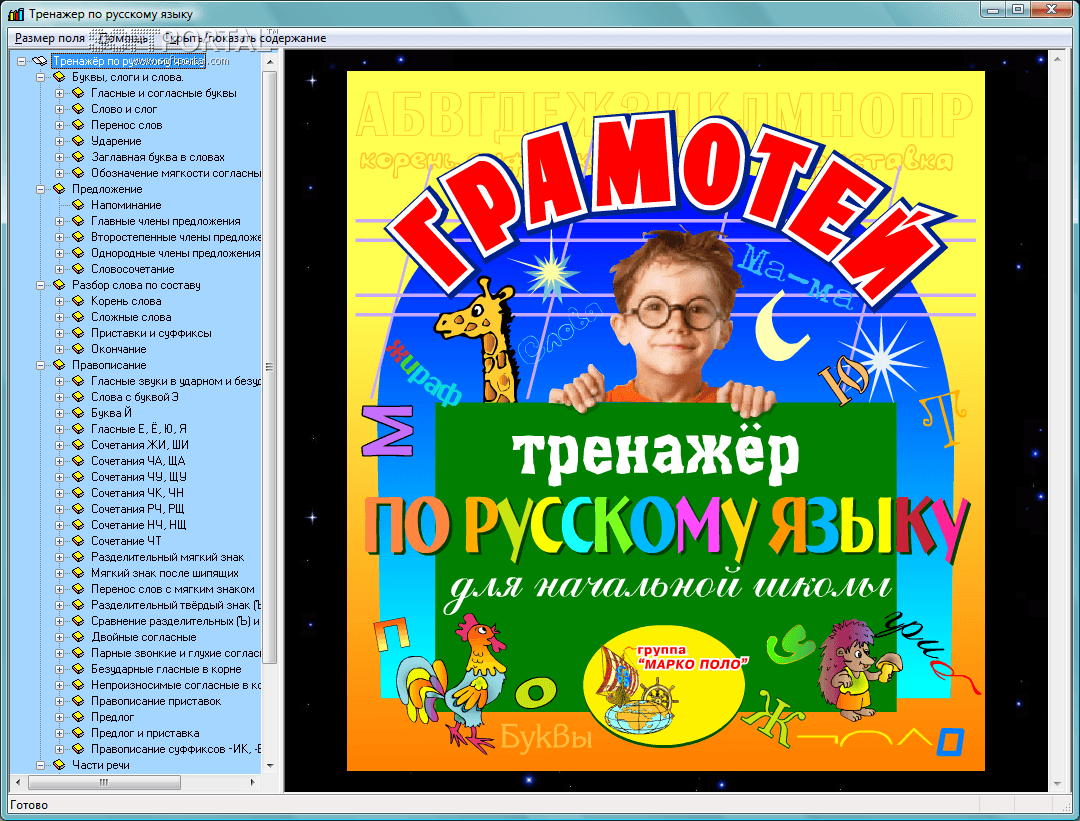Select the Сочетания ЧУ, ЩУ topic
Image resolution: width=1080 pixels, height=821 pixels.
138,477
